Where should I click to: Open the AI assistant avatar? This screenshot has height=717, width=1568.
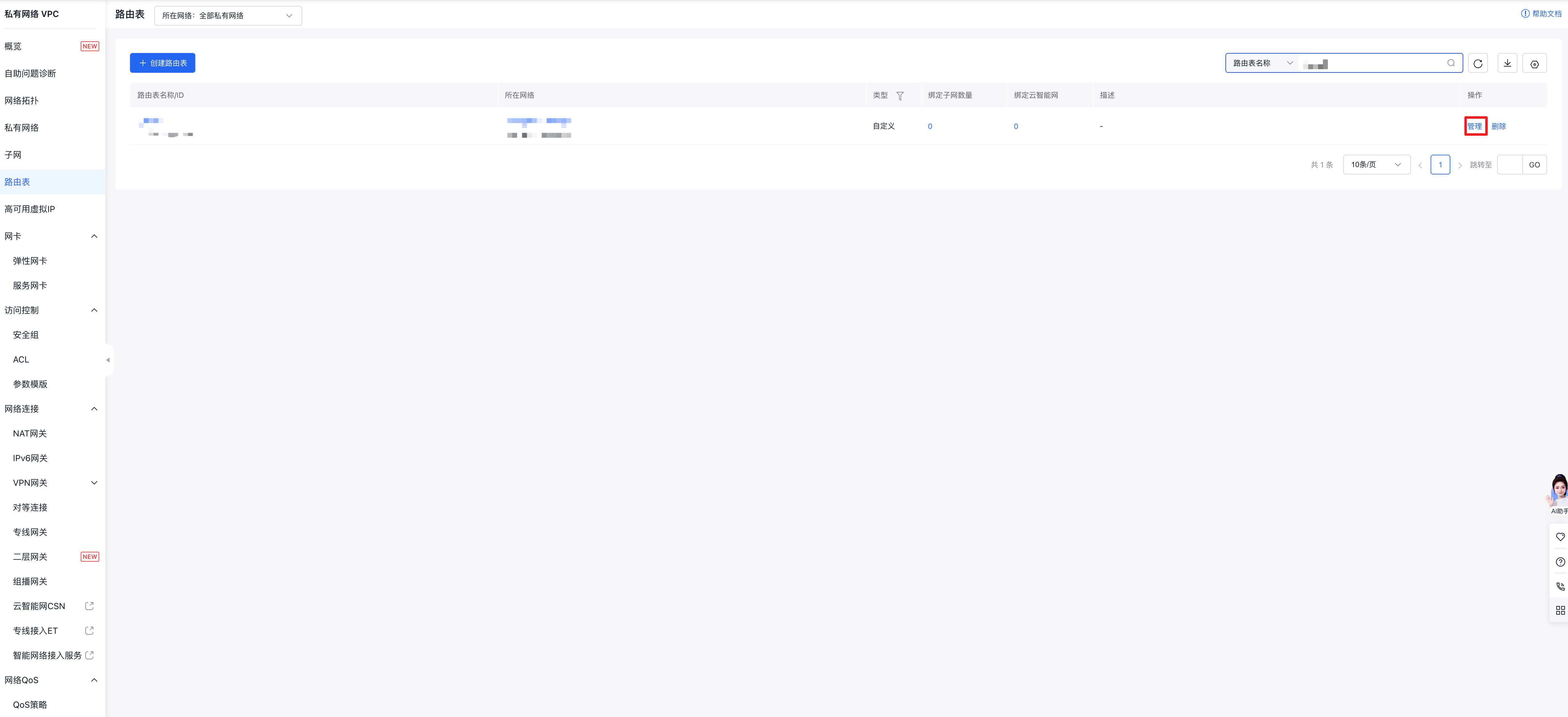(x=1559, y=490)
